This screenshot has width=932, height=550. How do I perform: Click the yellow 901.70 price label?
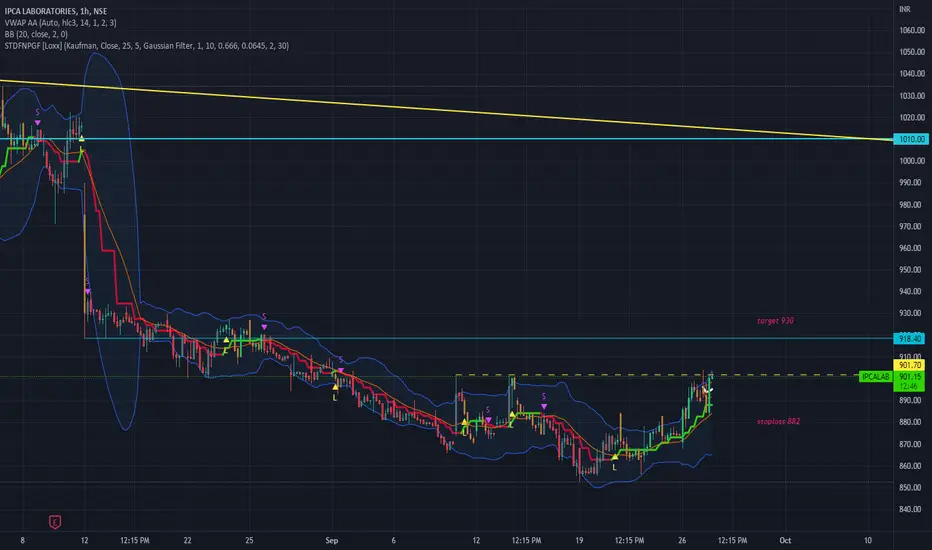tap(909, 365)
